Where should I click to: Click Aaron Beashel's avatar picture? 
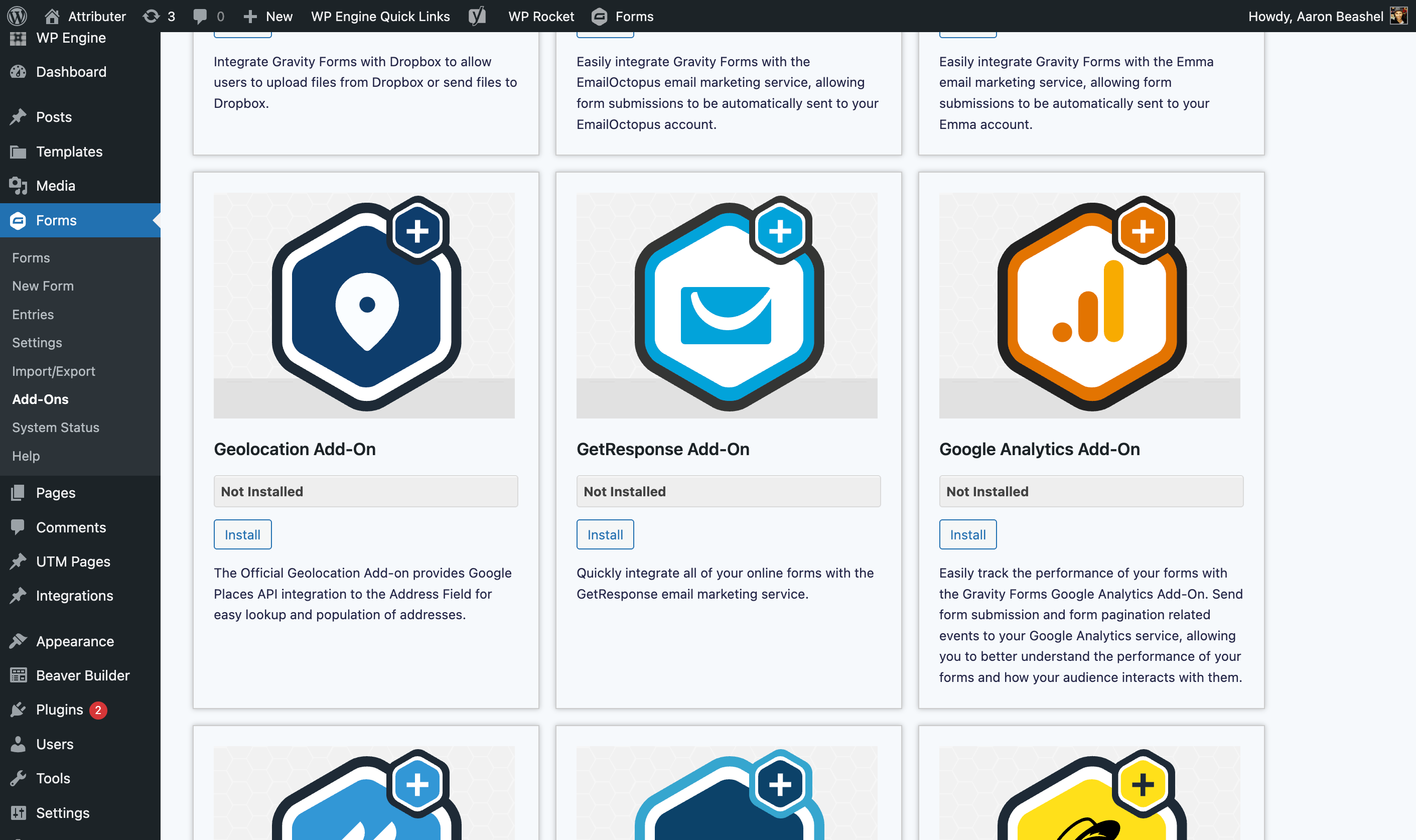click(1398, 16)
